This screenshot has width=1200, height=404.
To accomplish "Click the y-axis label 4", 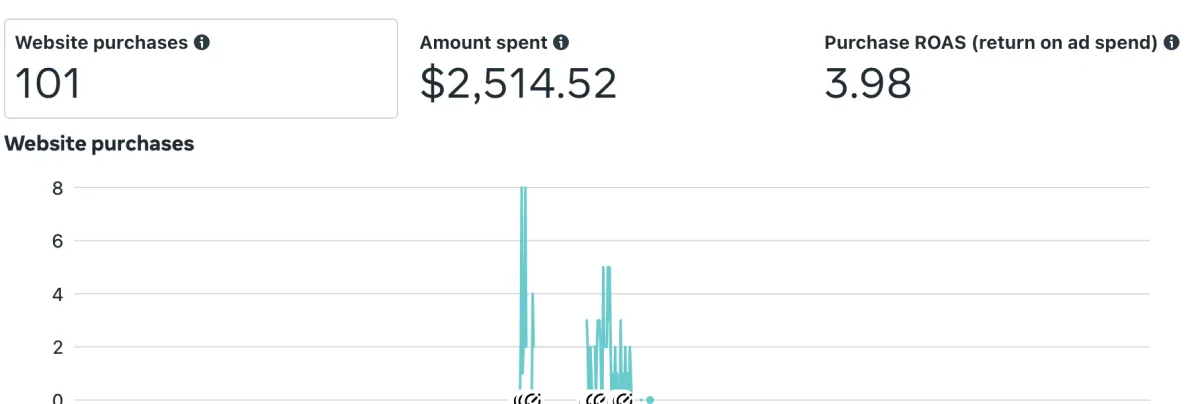I will point(58,293).
